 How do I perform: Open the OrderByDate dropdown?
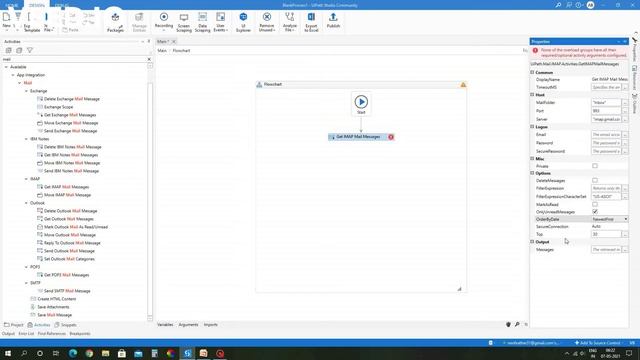[626, 219]
